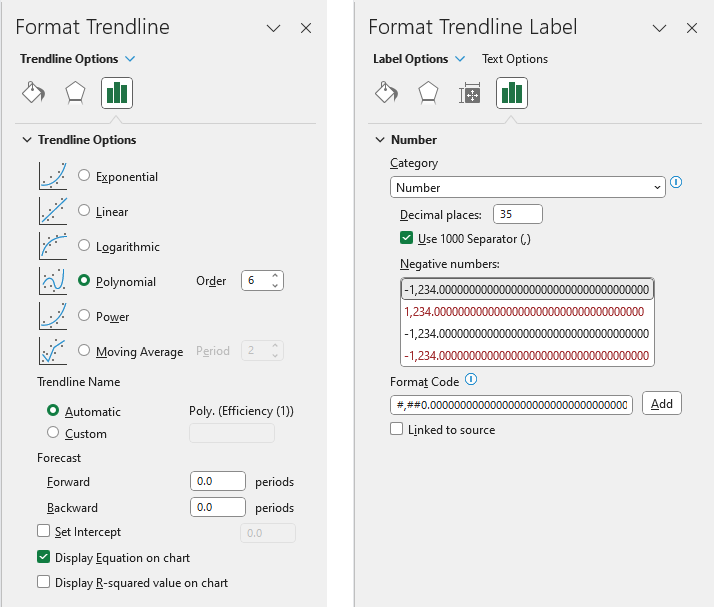Open Fill & Line icon in Format Trendline
Screen dimensions: 714x607
coord(34,93)
